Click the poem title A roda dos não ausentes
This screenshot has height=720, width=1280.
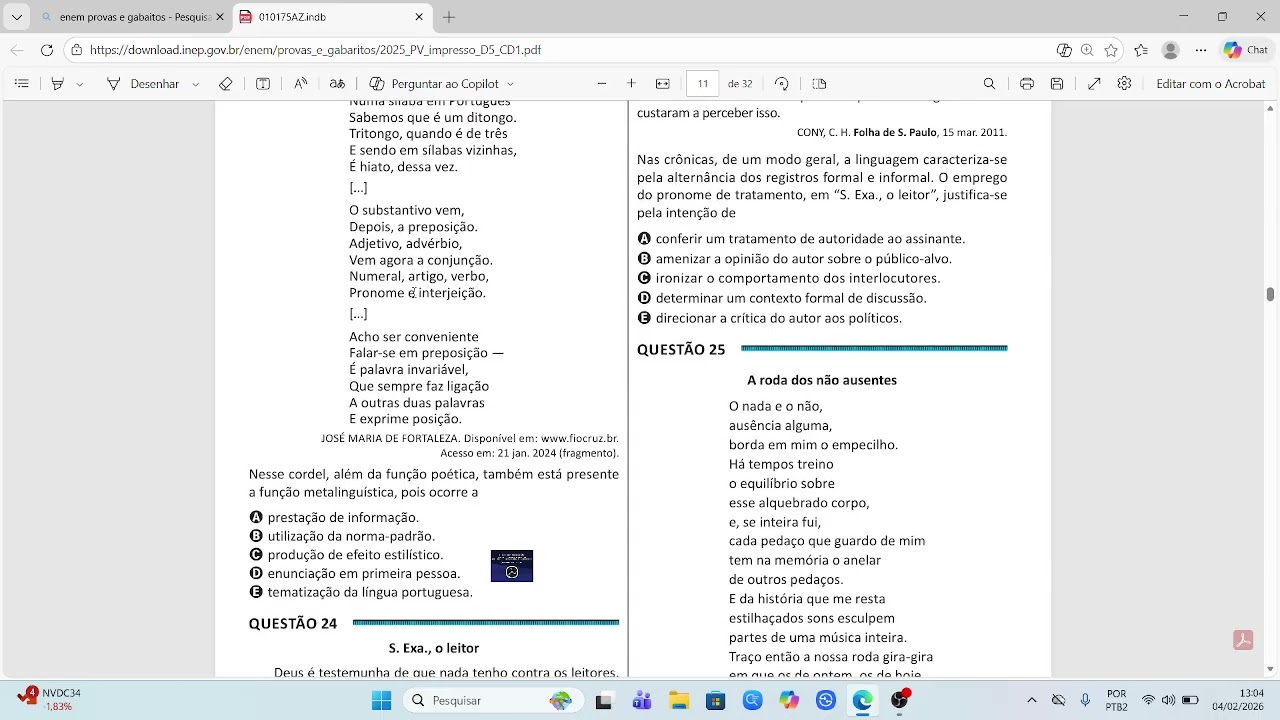822,380
